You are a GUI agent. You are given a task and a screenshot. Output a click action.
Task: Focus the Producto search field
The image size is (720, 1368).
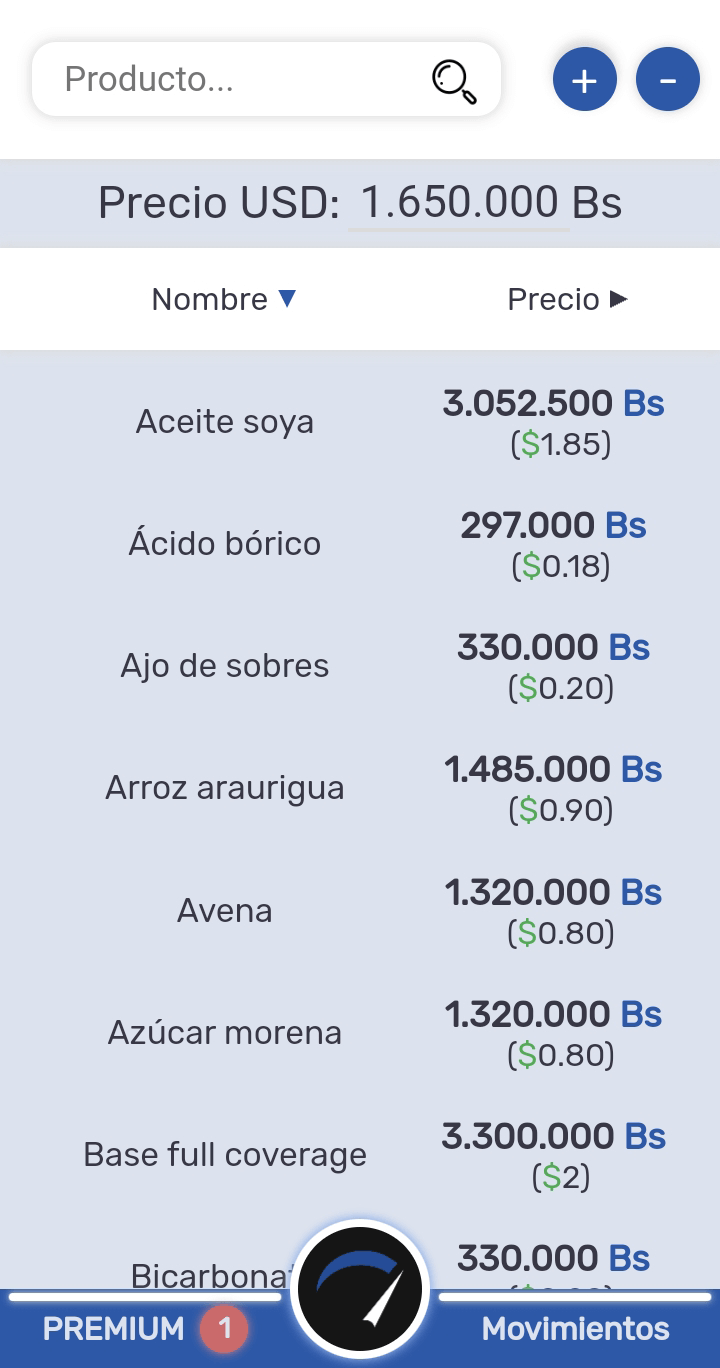tap(240, 79)
